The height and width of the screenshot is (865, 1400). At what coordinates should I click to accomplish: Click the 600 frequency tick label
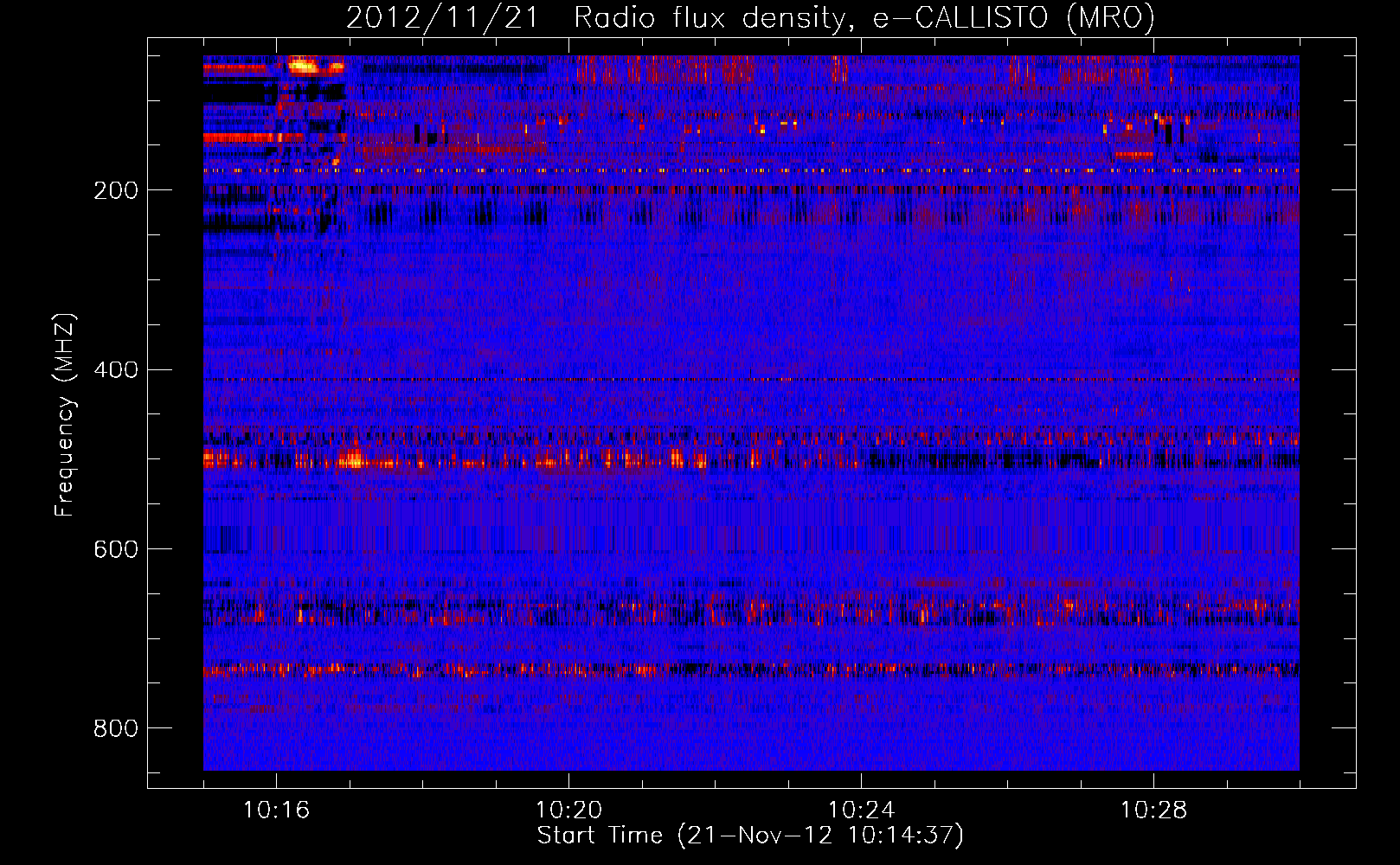[116, 549]
